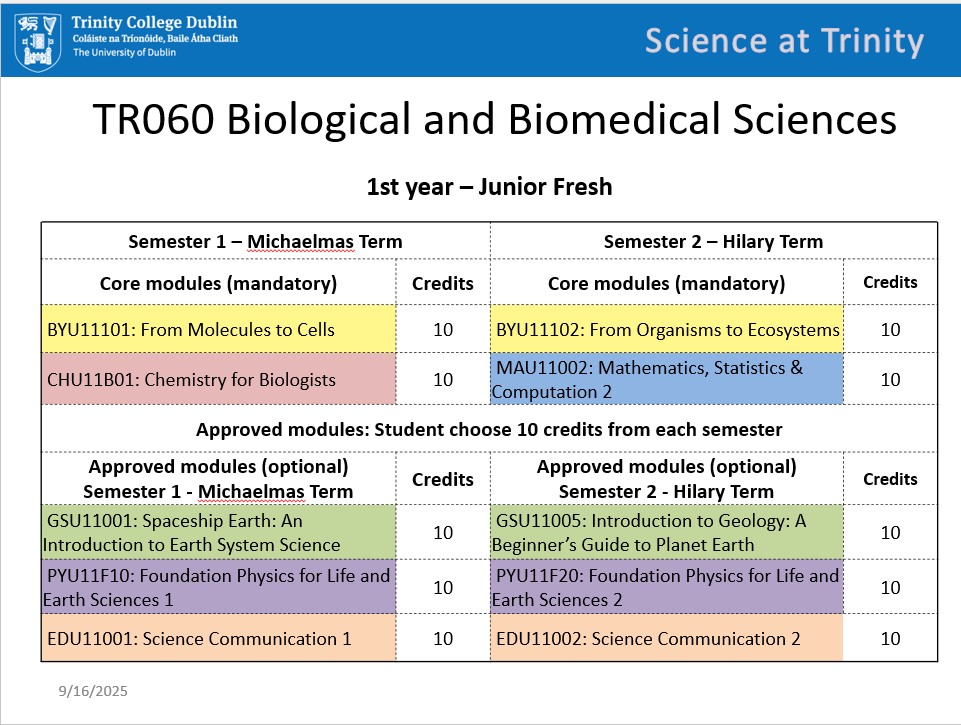This screenshot has height=725, width=961.
Task: Click the purple PYU11F10 Foundation Physics 1 cell
Action: [218, 587]
